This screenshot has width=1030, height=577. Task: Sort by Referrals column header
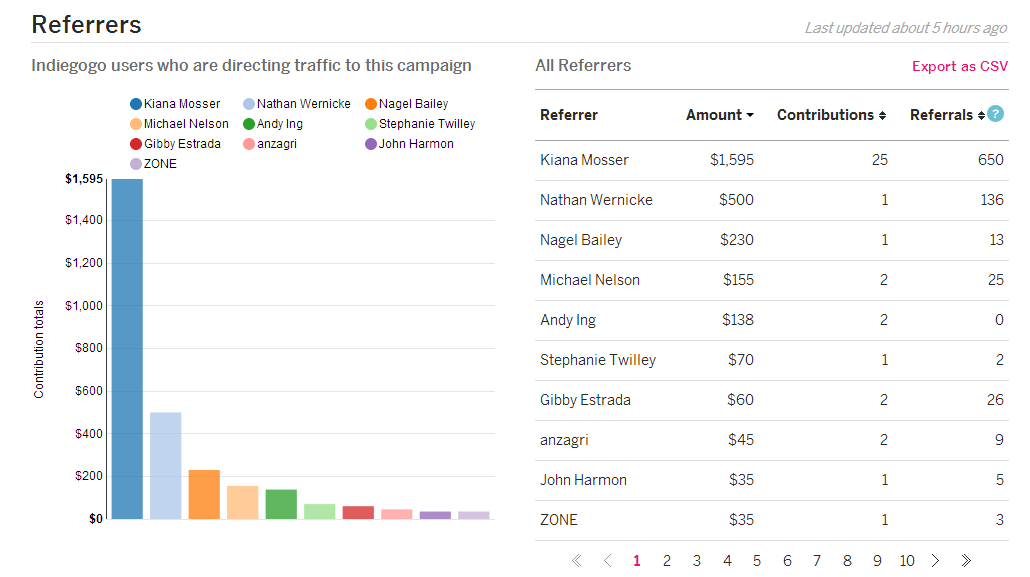(x=946, y=115)
